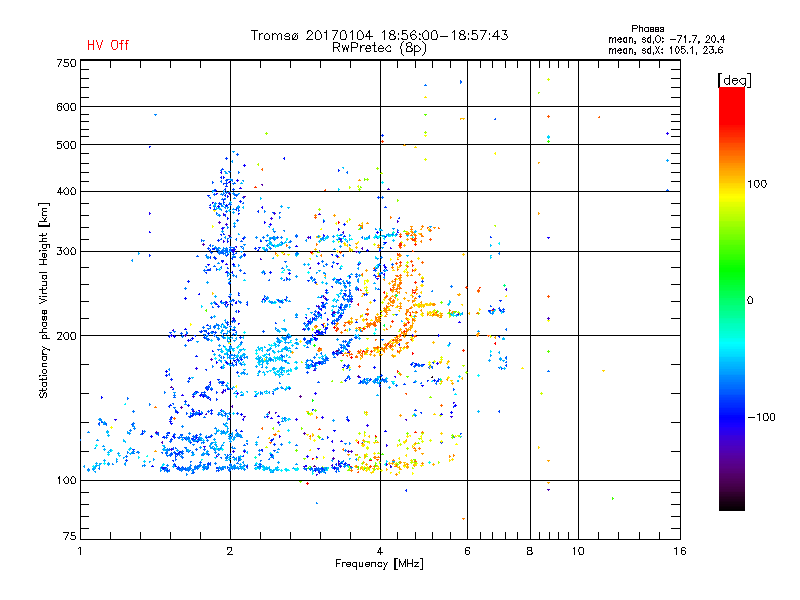Click the x-axis '8' tick label
Viewport: 800px width, 600px height.
(530, 551)
